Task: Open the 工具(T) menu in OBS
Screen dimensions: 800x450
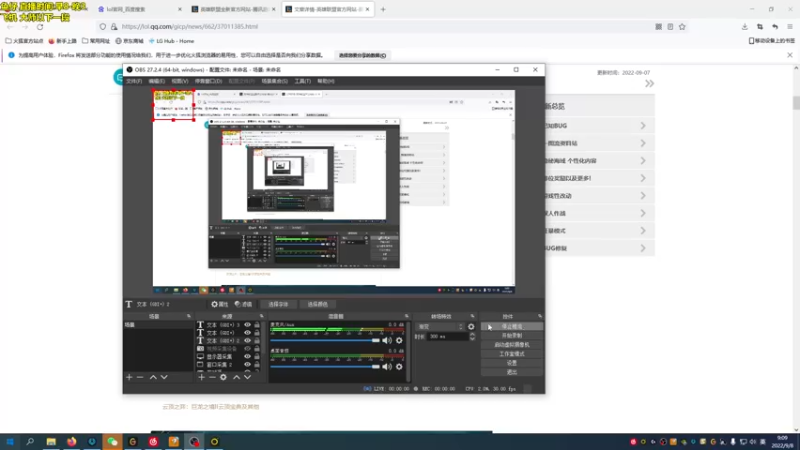Action: (303, 81)
